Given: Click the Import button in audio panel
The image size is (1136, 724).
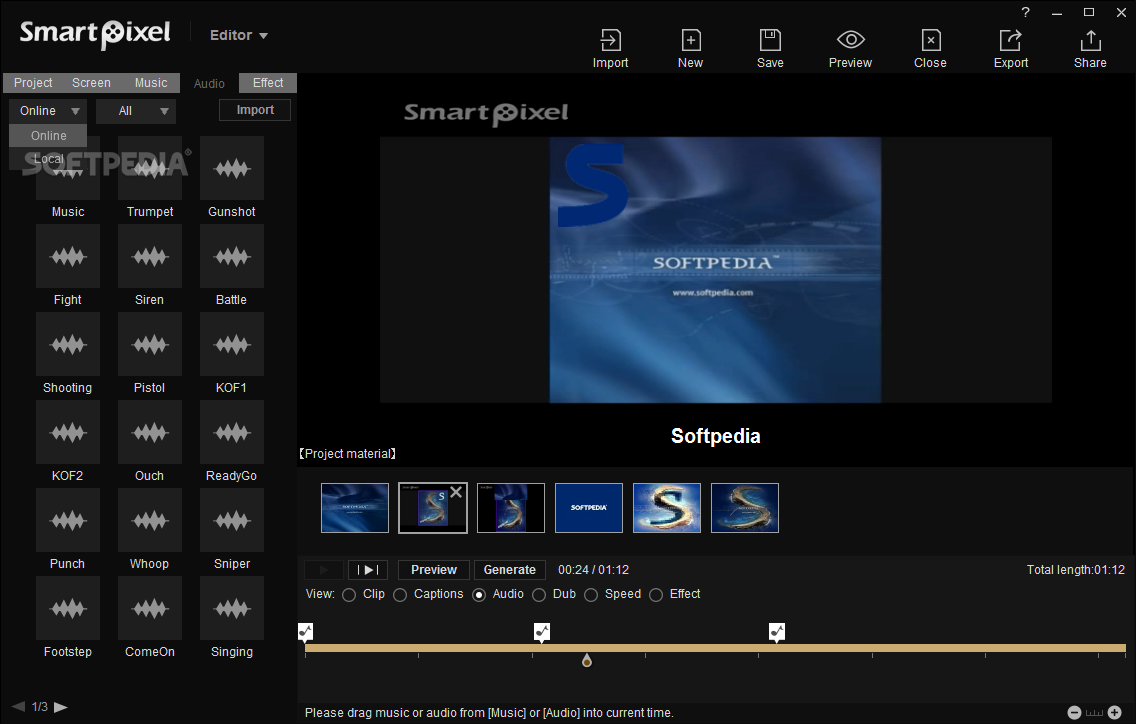Looking at the screenshot, I should tap(255, 110).
